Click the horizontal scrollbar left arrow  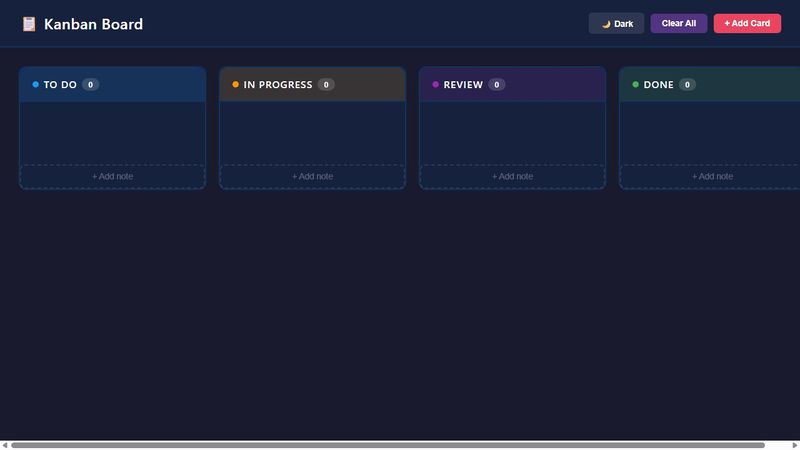(x=5, y=445)
